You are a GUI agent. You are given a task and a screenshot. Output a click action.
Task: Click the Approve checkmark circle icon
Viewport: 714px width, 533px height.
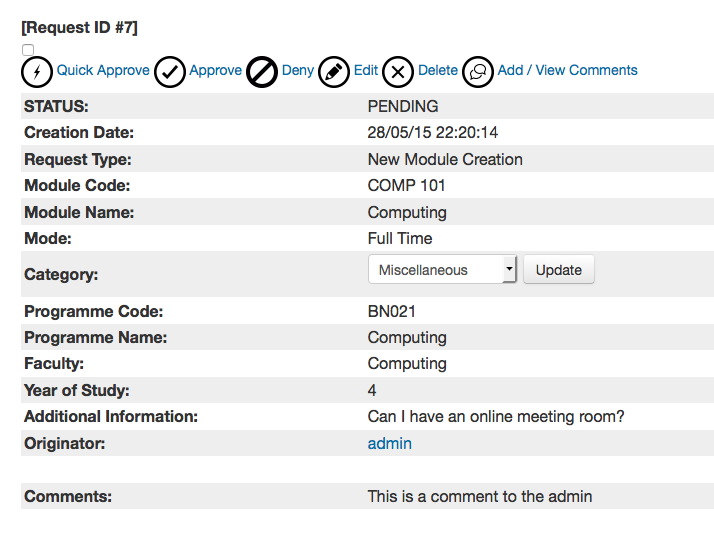point(170,72)
